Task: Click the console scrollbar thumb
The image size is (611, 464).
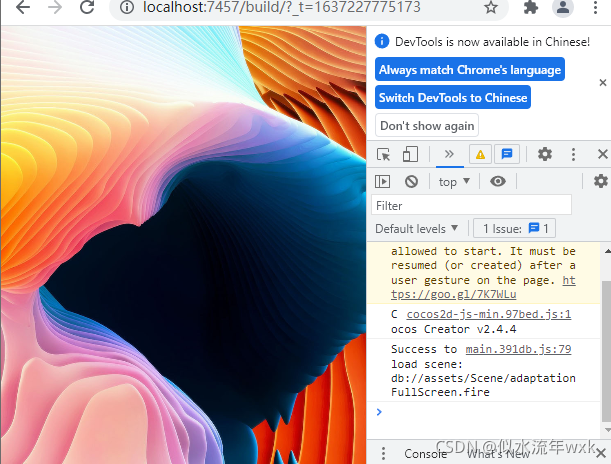Action: point(606,351)
